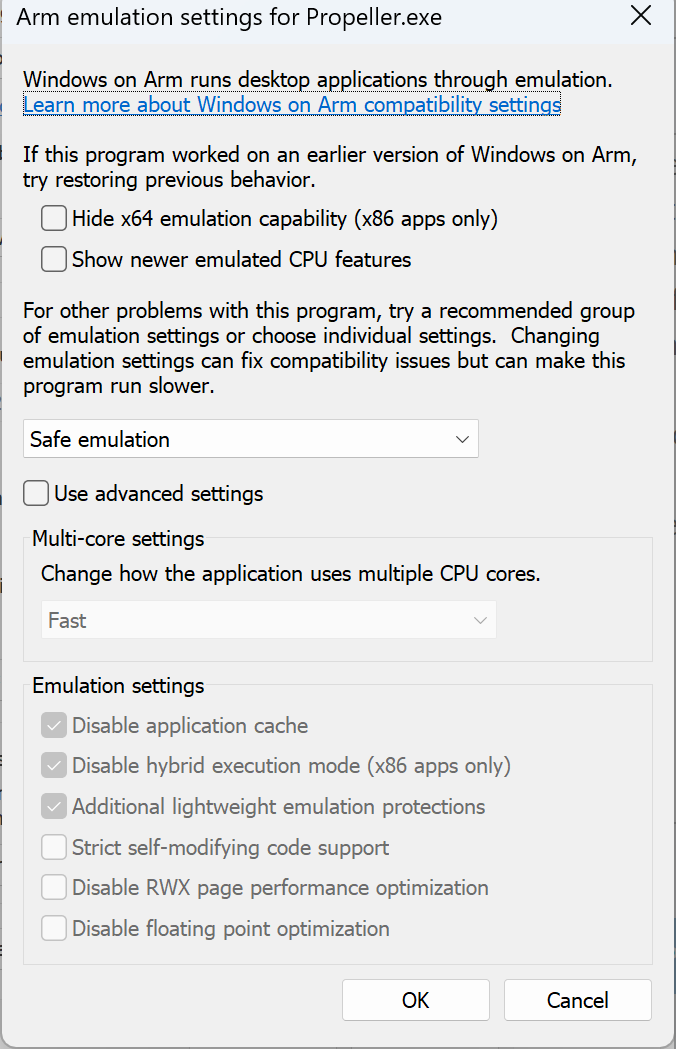Click the Cancel button
Viewport: 676px width, 1049px height.
[x=578, y=1000]
